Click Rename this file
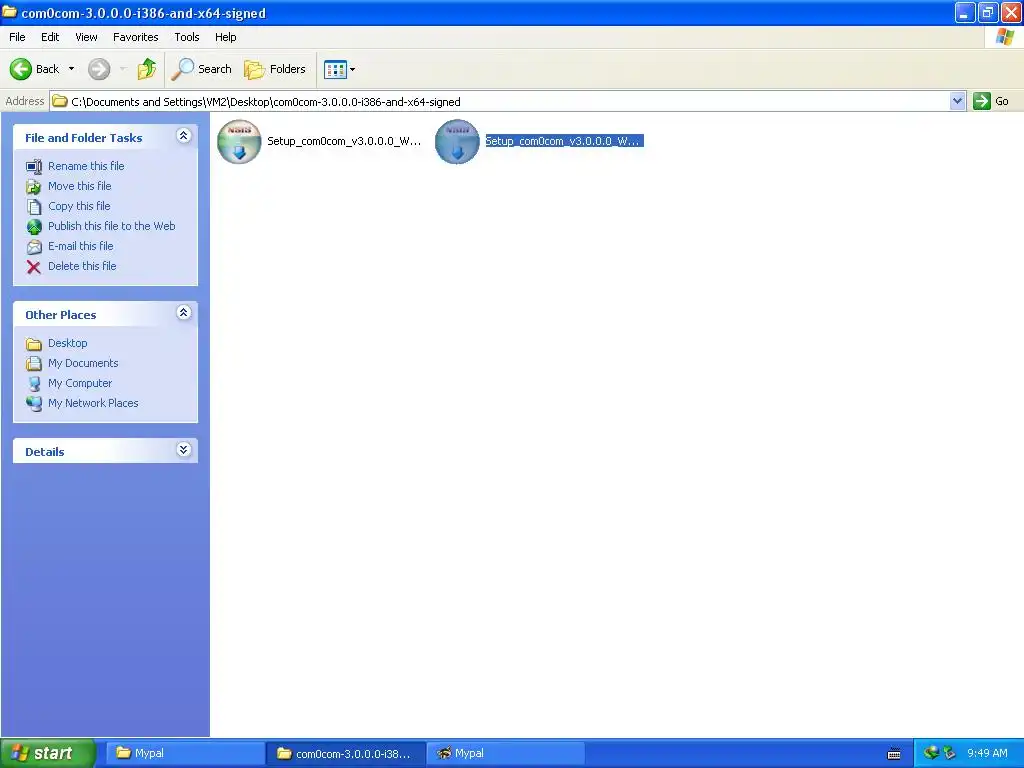Screen dimensions: 1024x768 point(86,166)
